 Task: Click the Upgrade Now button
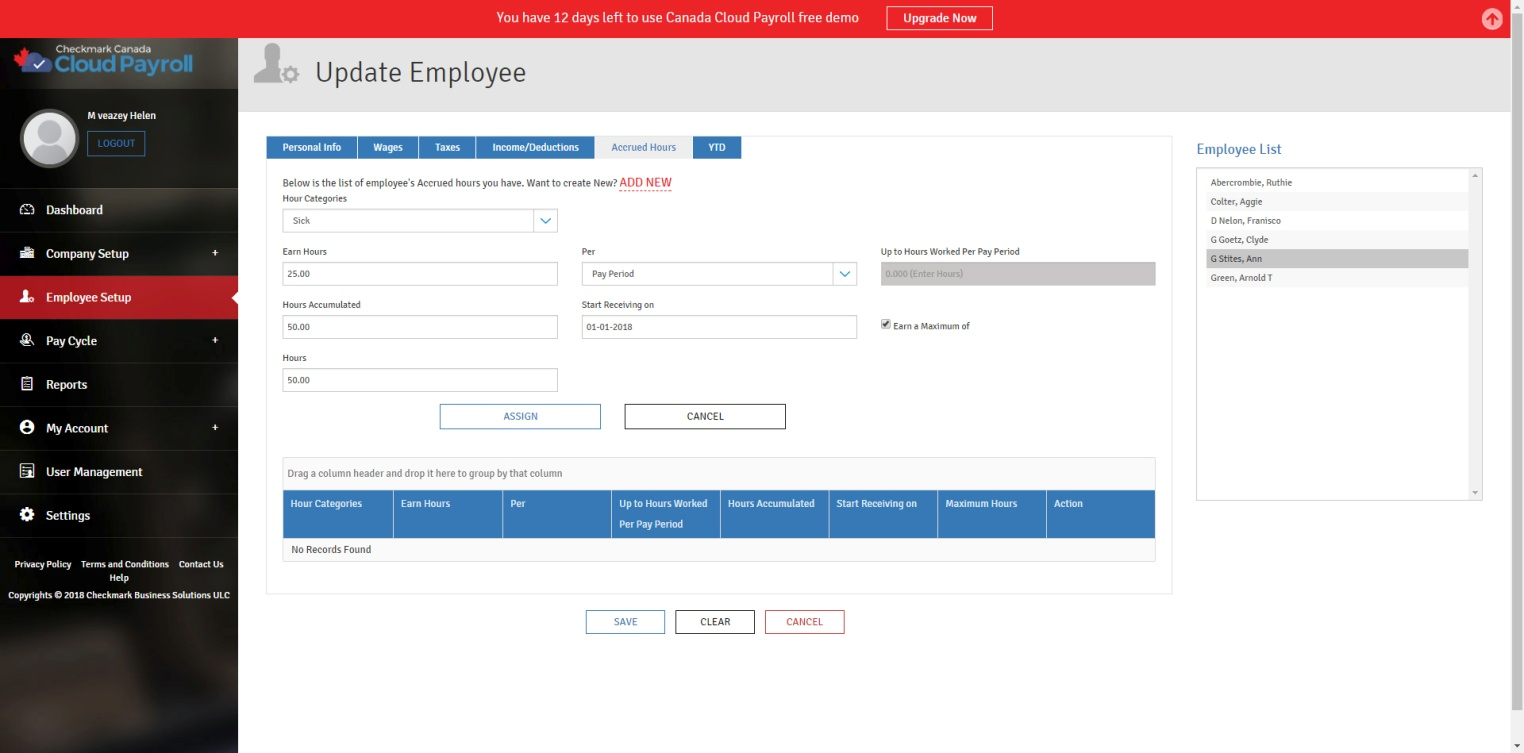(x=939, y=18)
